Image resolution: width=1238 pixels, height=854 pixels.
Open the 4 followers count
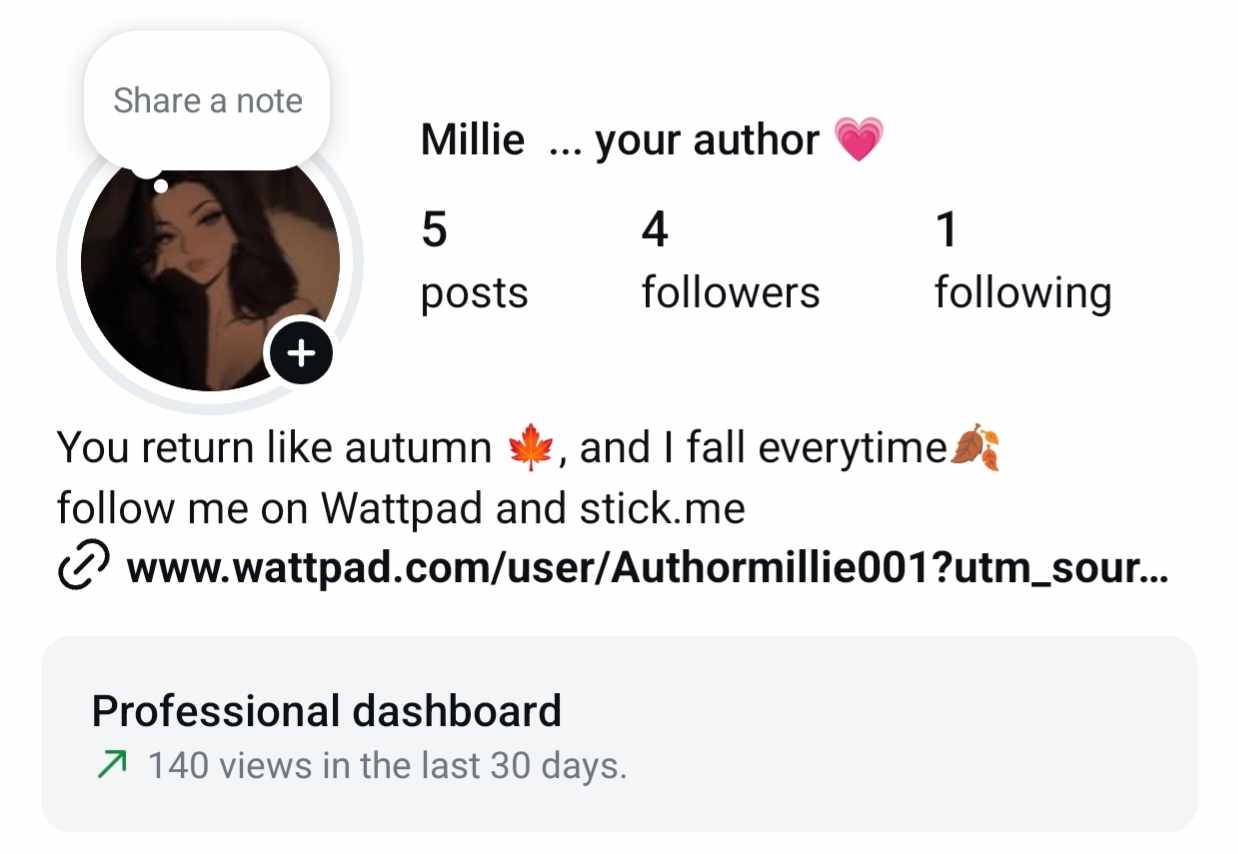click(x=654, y=231)
